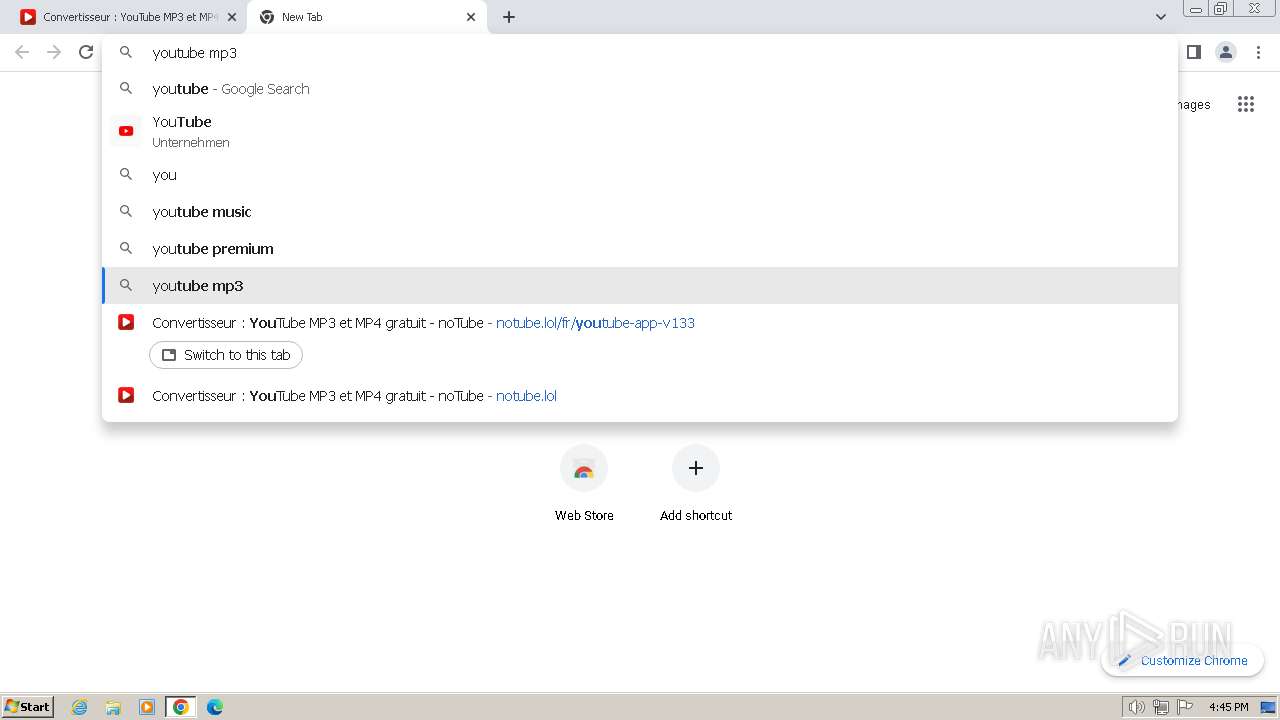Screen dimensions: 1280x720
Task: Open the Google apps grid
Action: pos(1245,104)
